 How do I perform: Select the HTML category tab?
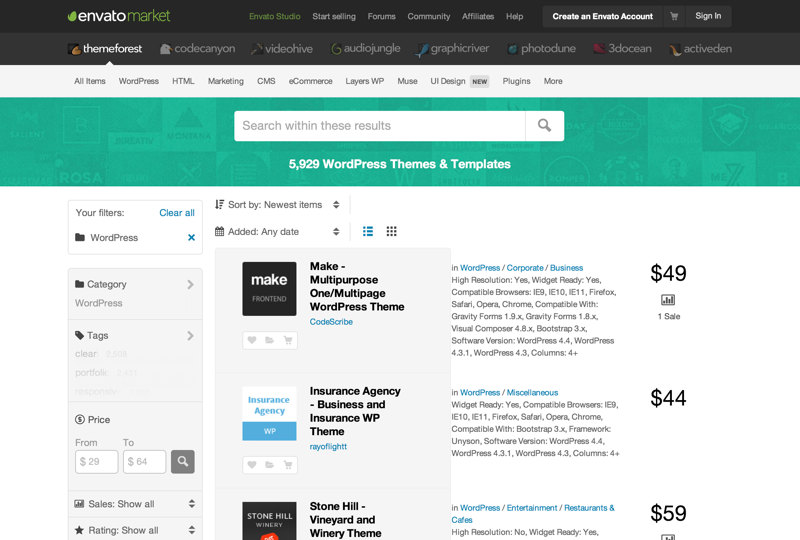point(183,81)
